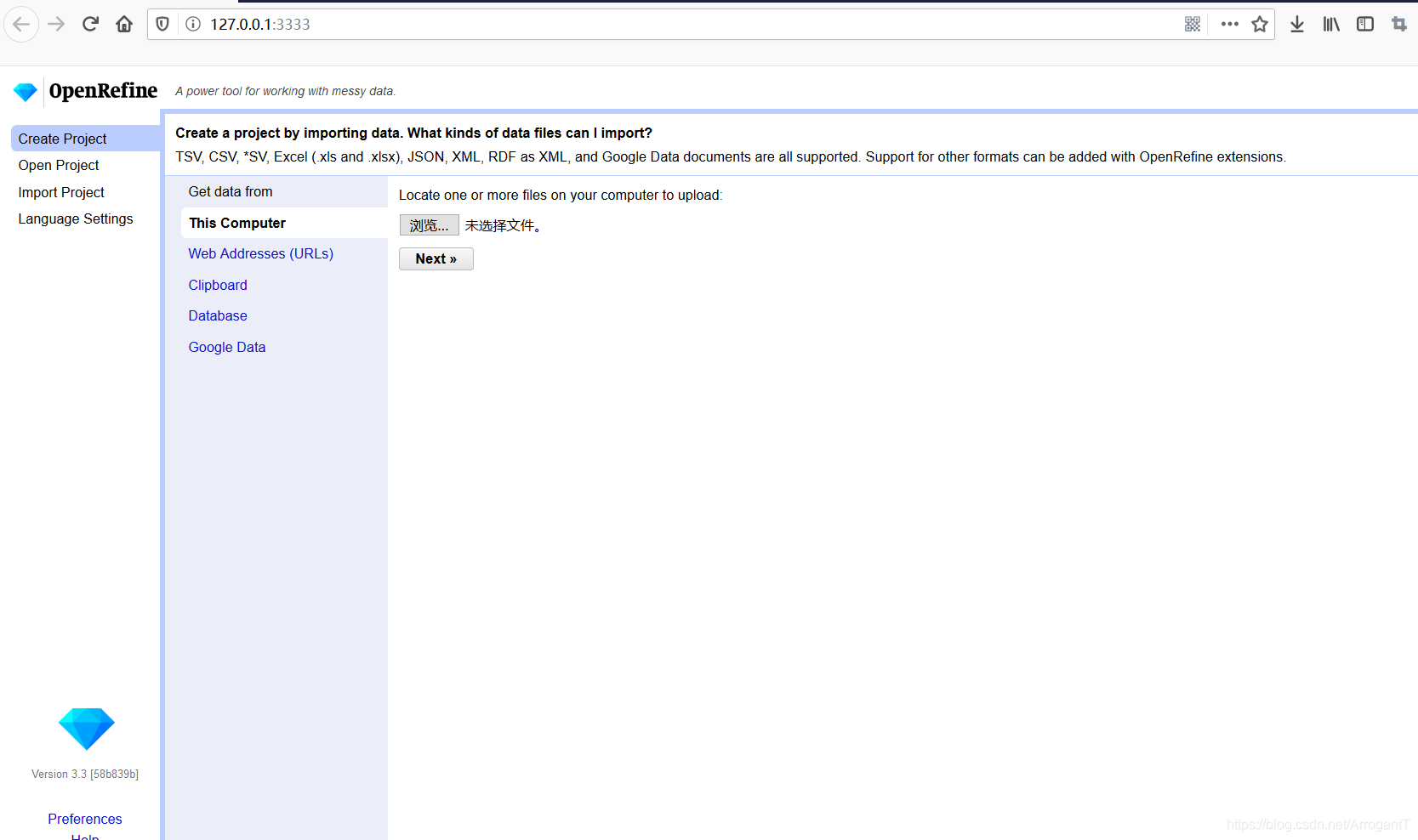This screenshot has height=840, width=1418.
Task: Click the QR code icon in address bar
Action: coord(1193,24)
